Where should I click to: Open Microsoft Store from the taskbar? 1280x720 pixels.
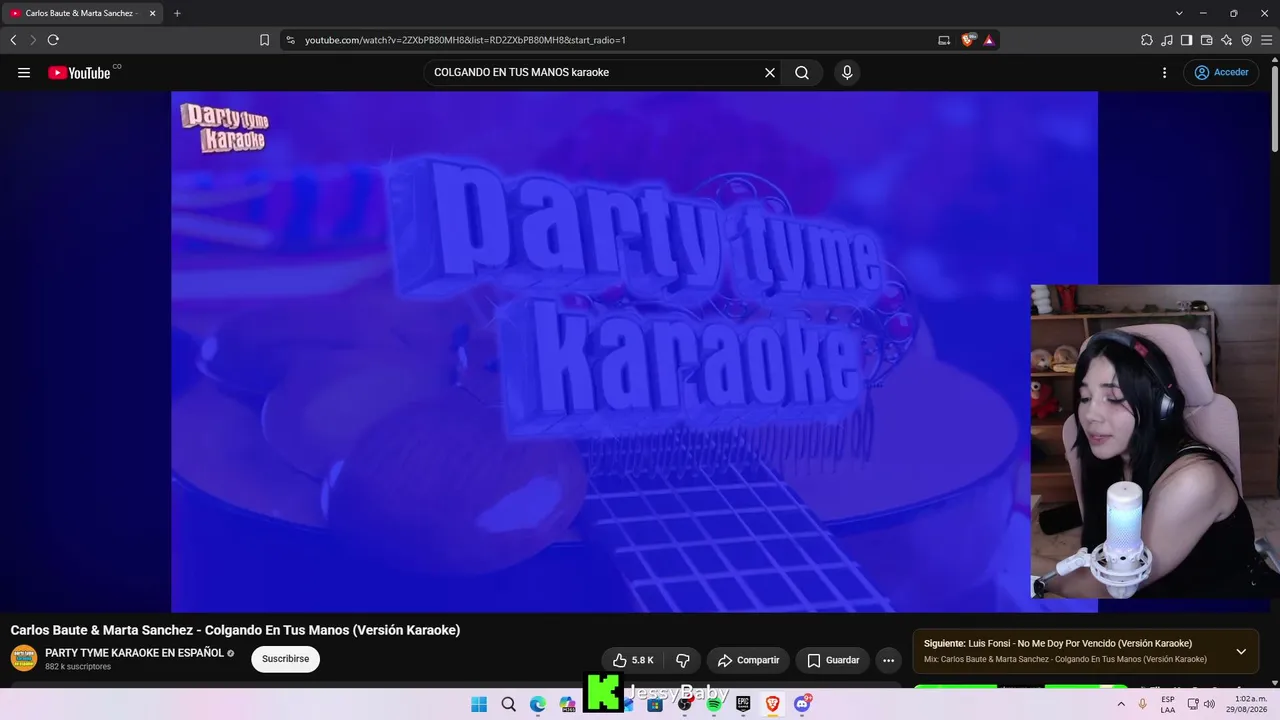pos(655,704)
